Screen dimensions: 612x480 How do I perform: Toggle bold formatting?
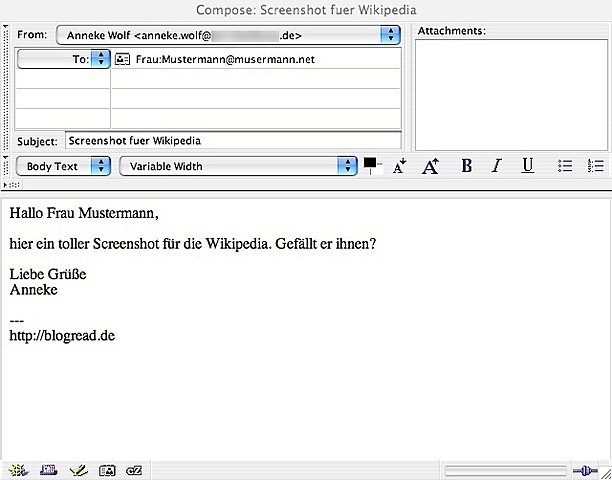tap(466, 166)
